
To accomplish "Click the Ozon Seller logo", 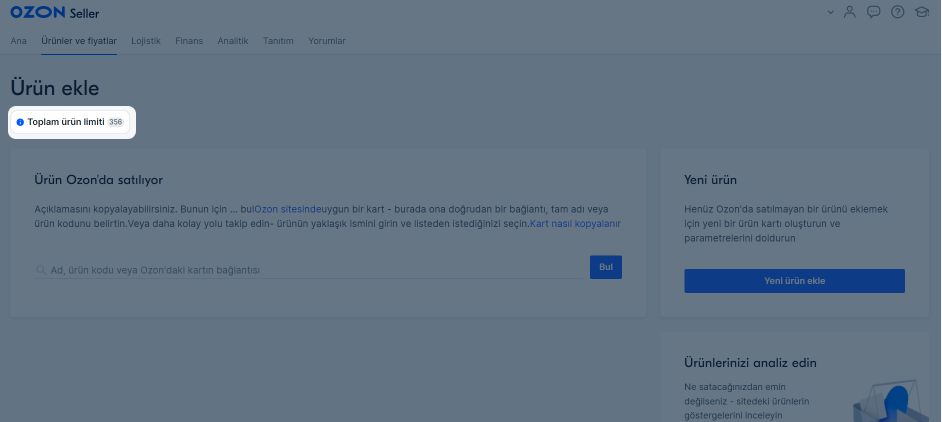I will (x=55, y=13).
